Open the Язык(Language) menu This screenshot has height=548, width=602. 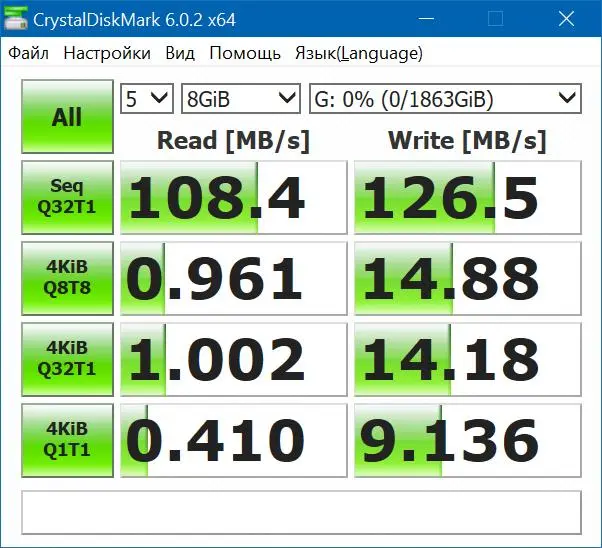(x=359, y=53)
